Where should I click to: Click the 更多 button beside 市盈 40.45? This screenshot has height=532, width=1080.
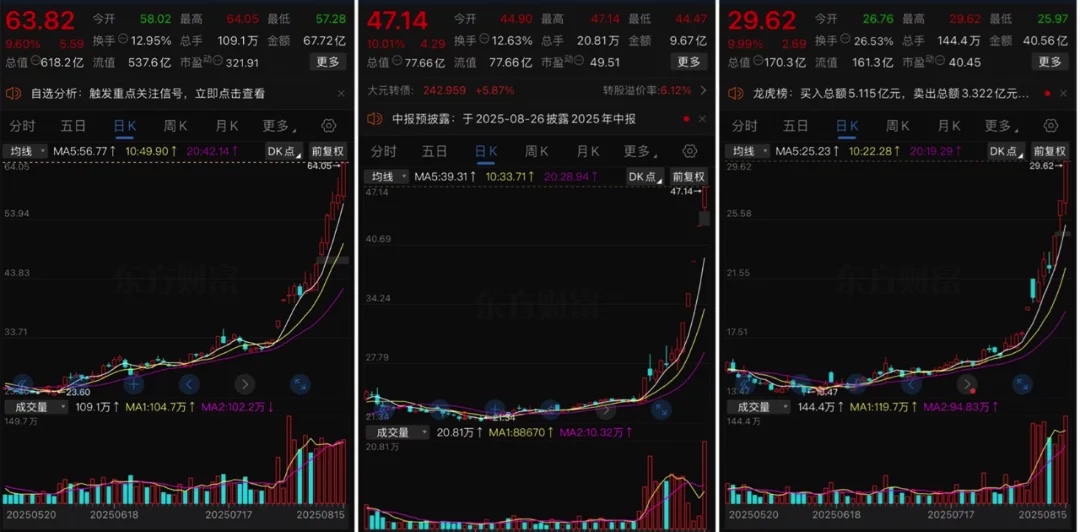1050,62
